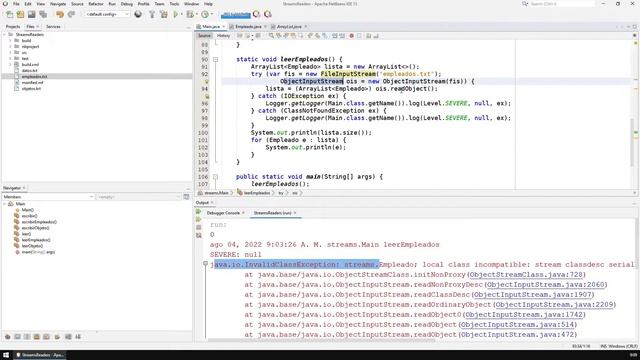Viewport: 640px width, 360px height.
Task: Select leerEmpleados() in Navigator members
Action: pyautogui.click(x=36, y=240)
